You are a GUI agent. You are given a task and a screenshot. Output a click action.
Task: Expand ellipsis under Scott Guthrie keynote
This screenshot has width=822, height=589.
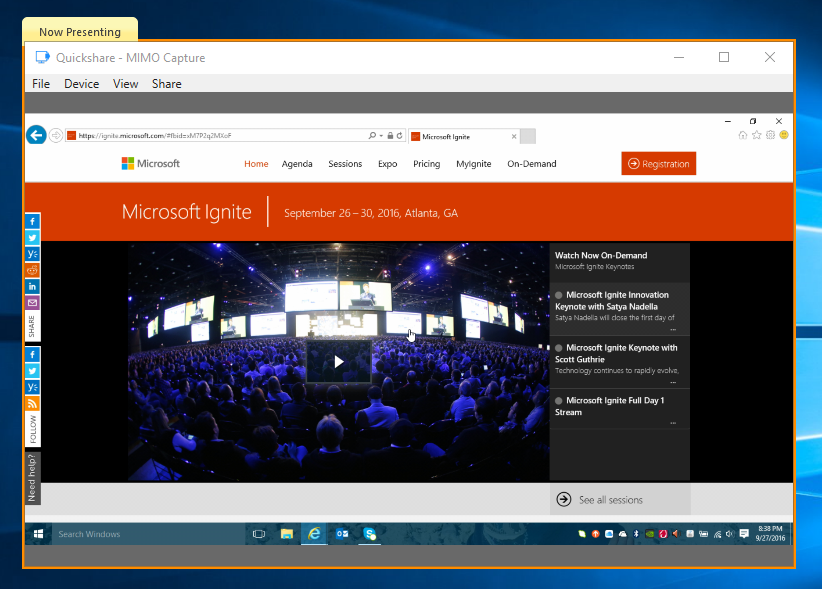click(x=673, y=382)
